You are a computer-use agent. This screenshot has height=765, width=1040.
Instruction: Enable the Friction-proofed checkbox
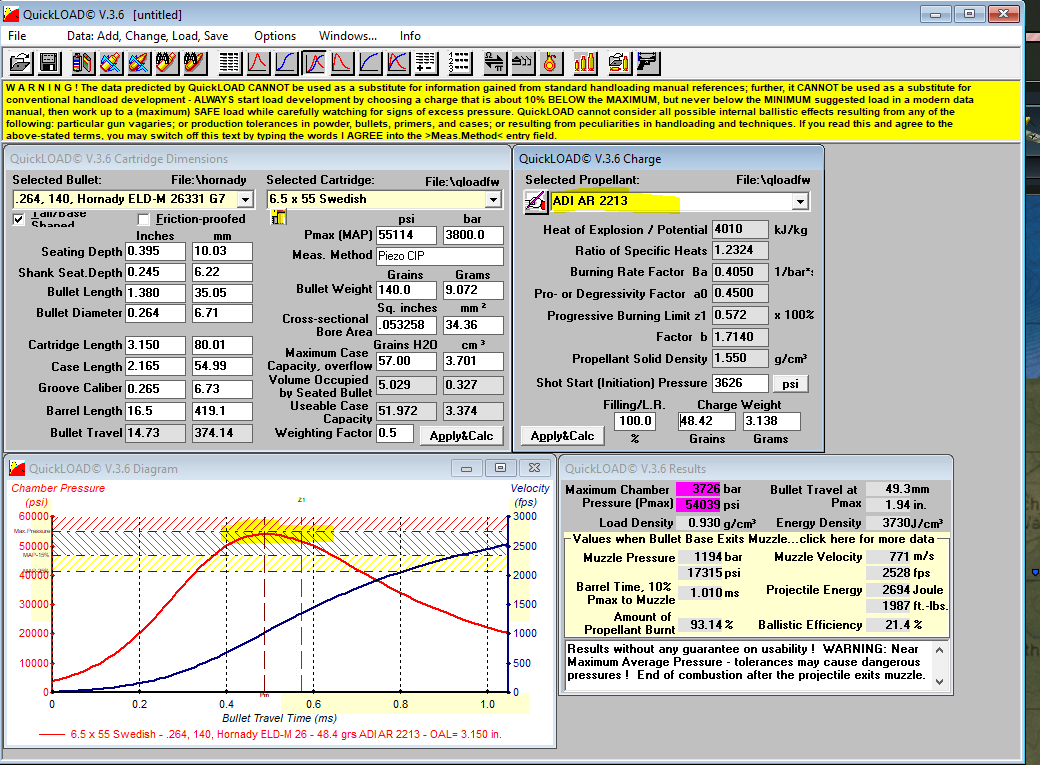(143, 219)
